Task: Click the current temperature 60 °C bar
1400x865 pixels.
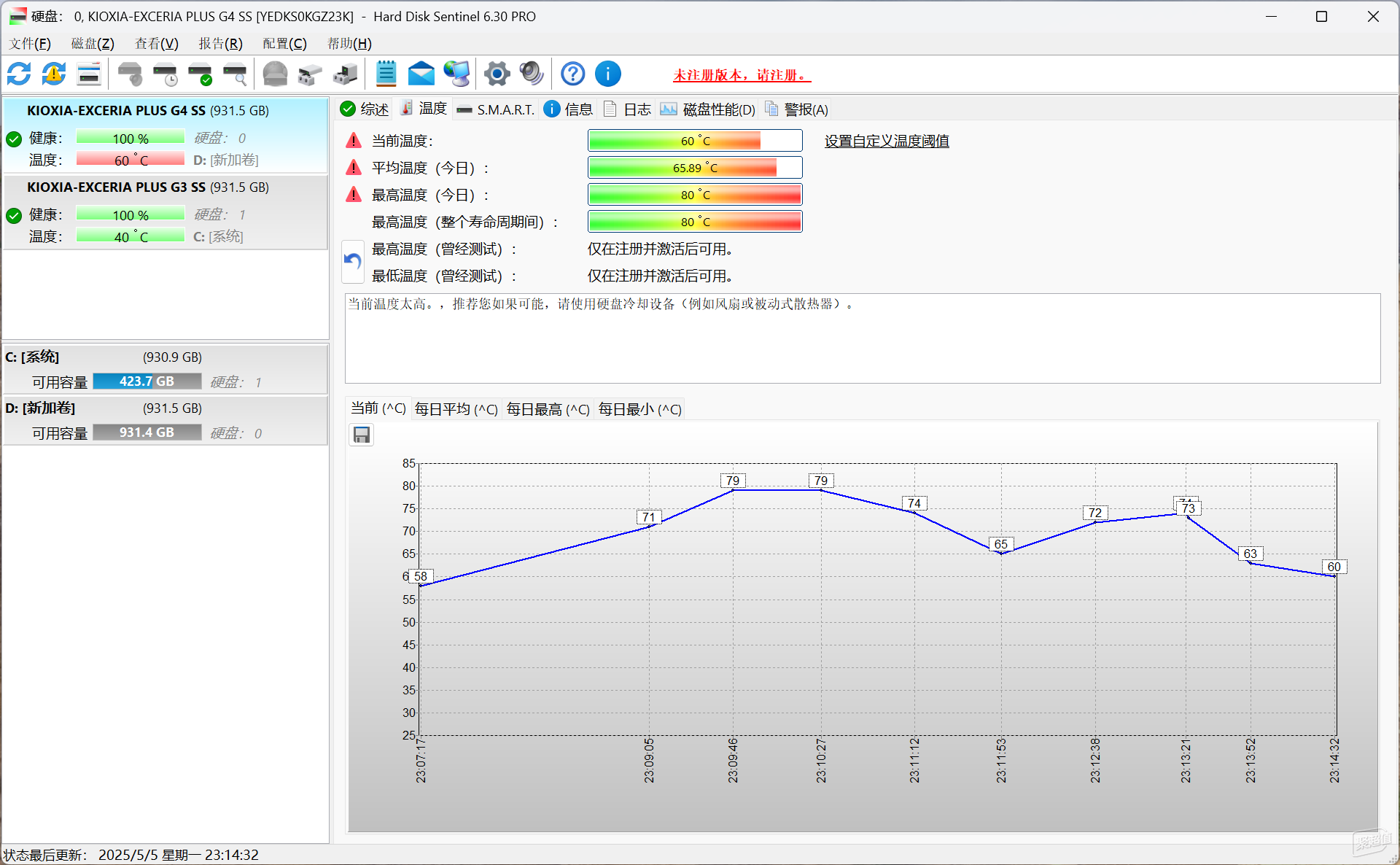Action: coord(695,141)
